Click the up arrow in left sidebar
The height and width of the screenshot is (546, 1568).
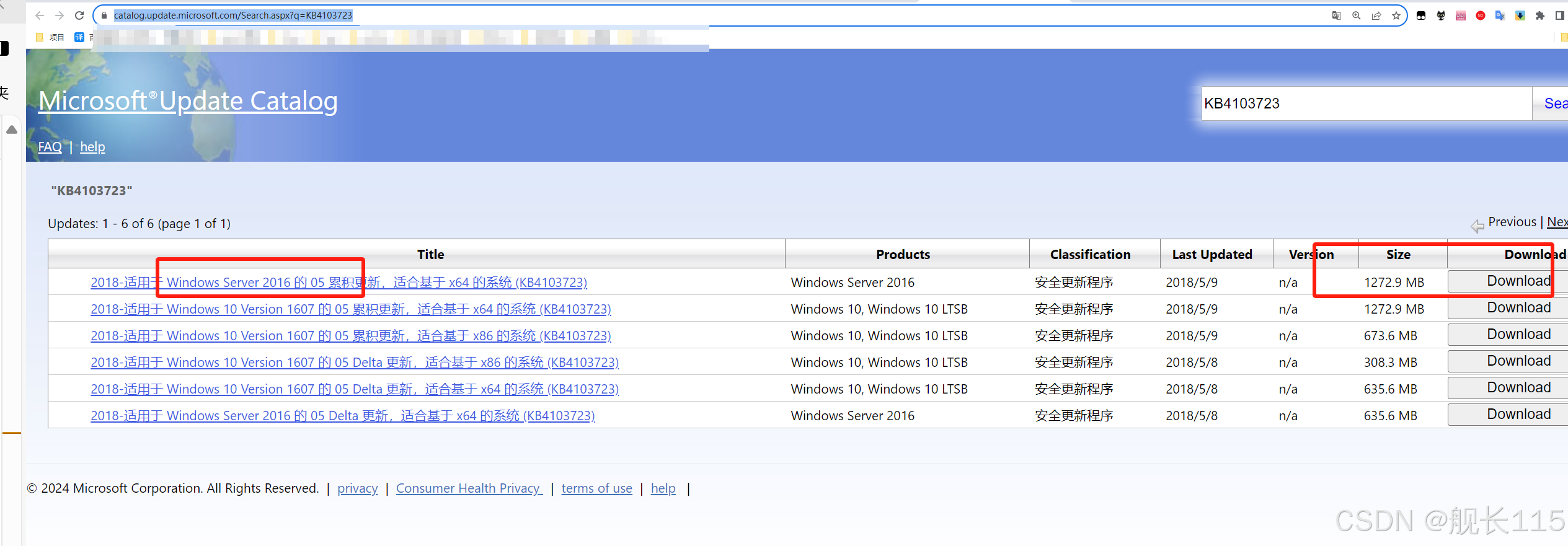click(11, 130)
